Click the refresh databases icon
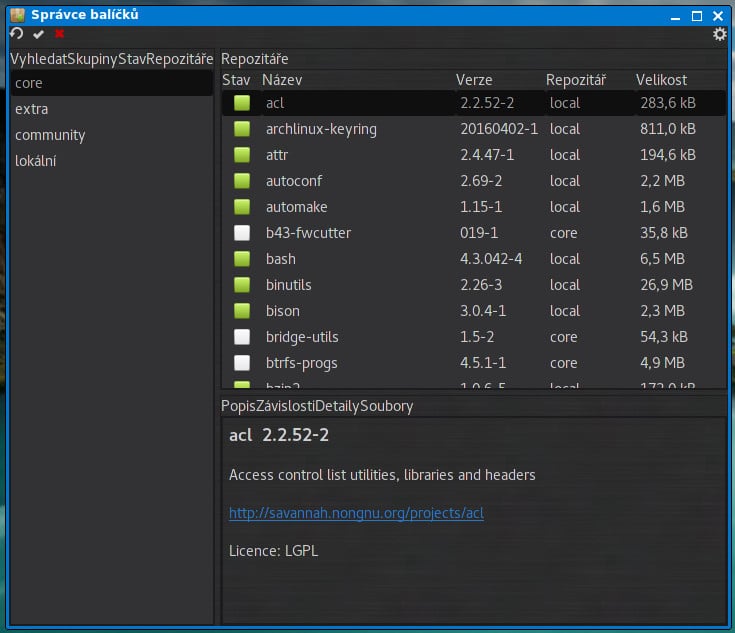Image resolution: width=735 pixels, height=633 pixels. click(17, 34)
